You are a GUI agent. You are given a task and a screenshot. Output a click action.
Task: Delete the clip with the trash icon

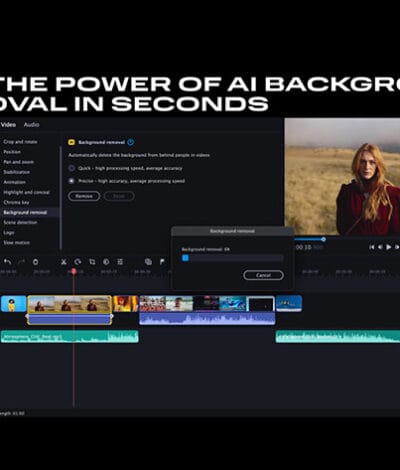[x=35, y=262]
